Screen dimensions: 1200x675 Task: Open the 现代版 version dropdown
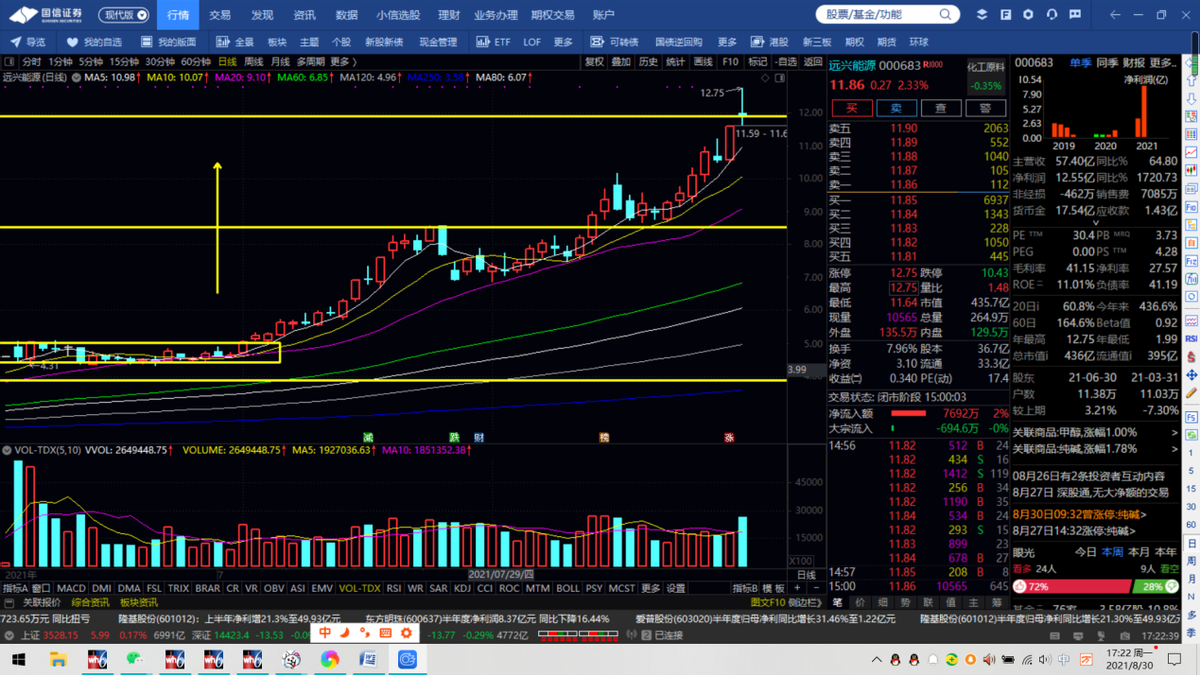pos(125,15)
